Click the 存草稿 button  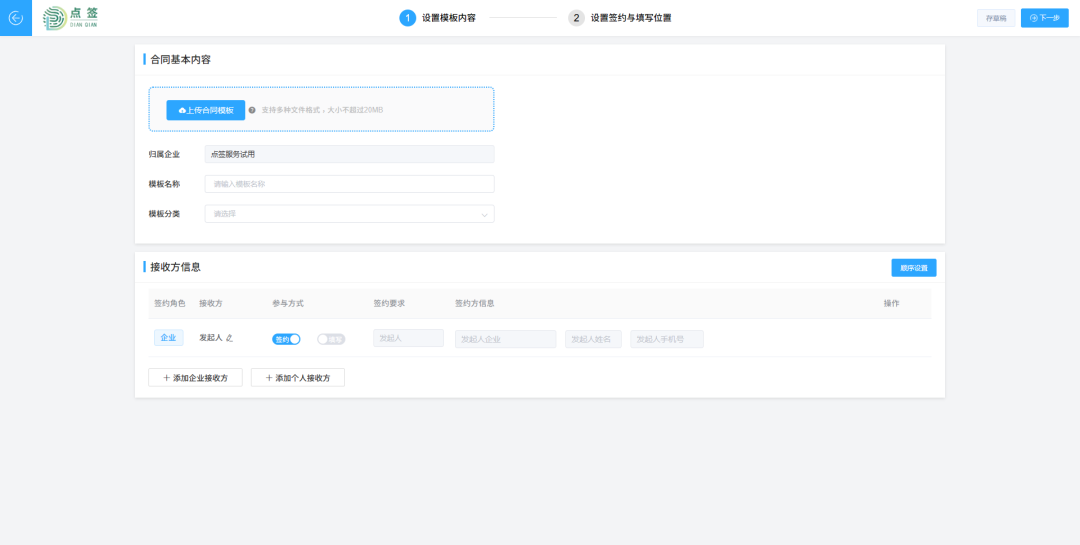point(996,18)
